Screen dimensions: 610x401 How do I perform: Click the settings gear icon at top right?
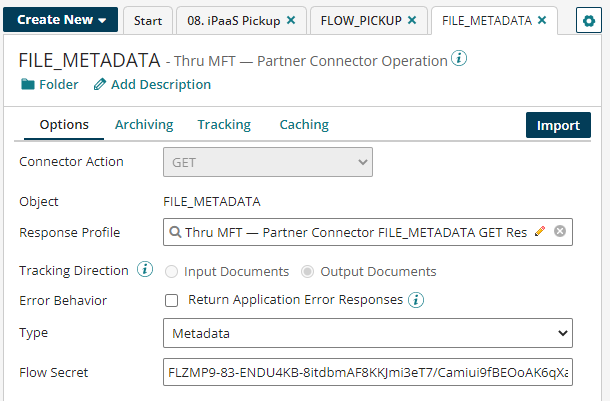click(587, 21)
